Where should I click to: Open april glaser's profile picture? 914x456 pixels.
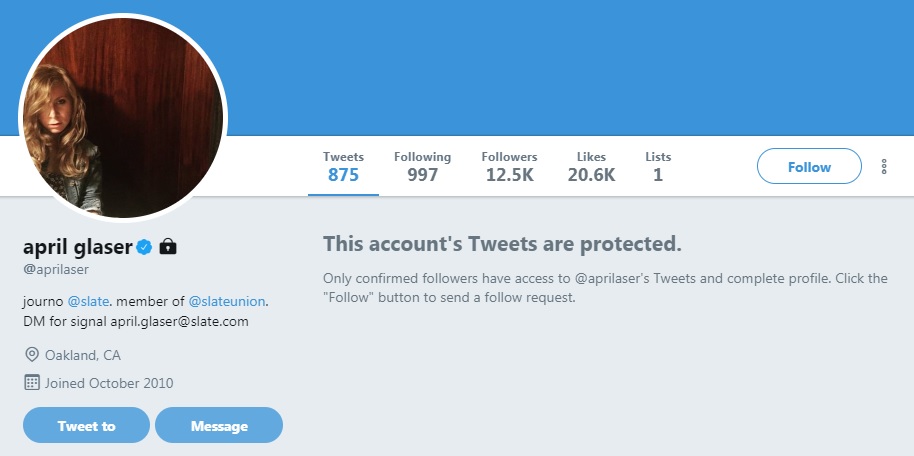123,118
